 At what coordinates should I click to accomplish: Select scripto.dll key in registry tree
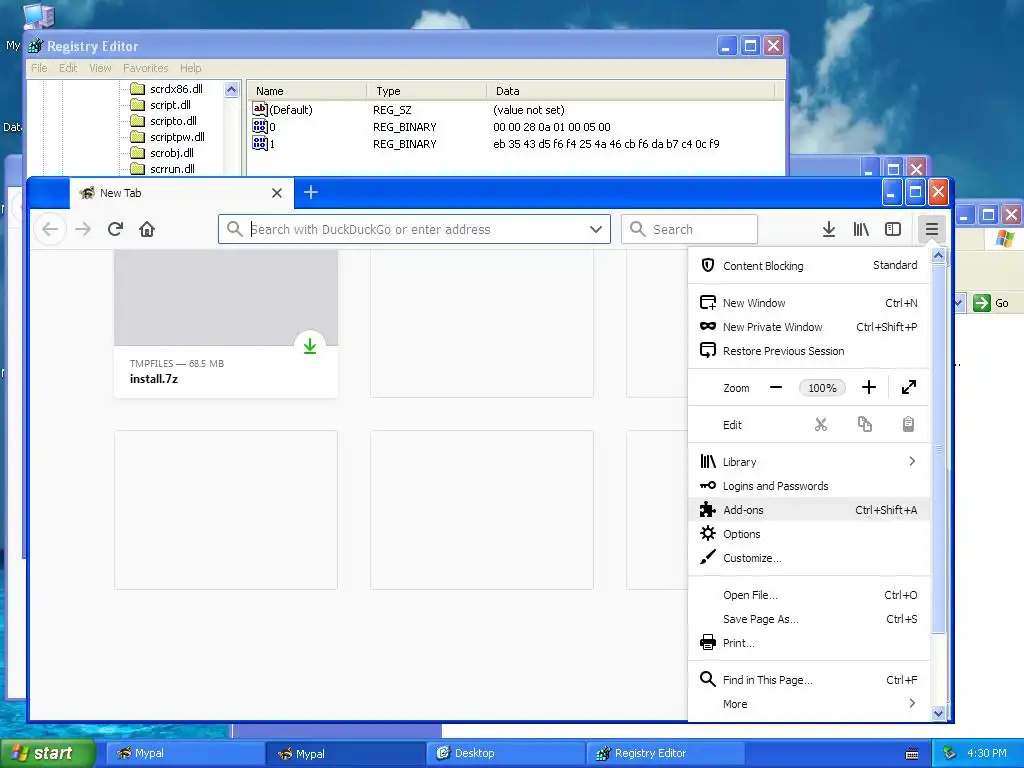click(x=173, y=121)
